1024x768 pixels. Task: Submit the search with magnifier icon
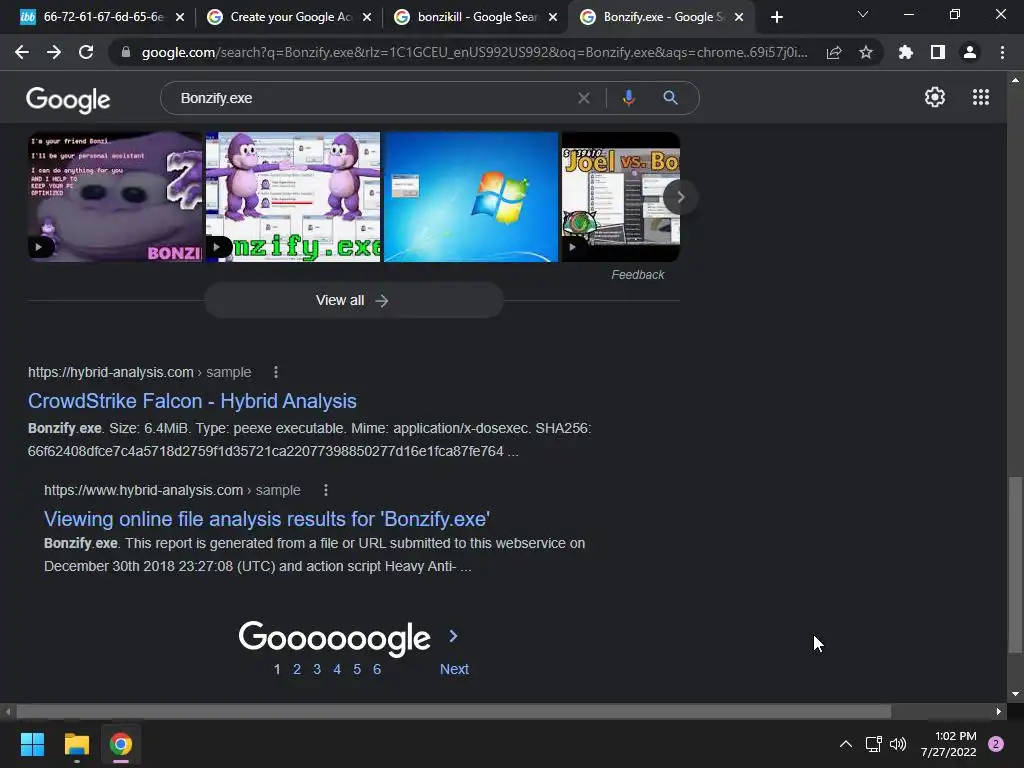(x=670, y=99)
